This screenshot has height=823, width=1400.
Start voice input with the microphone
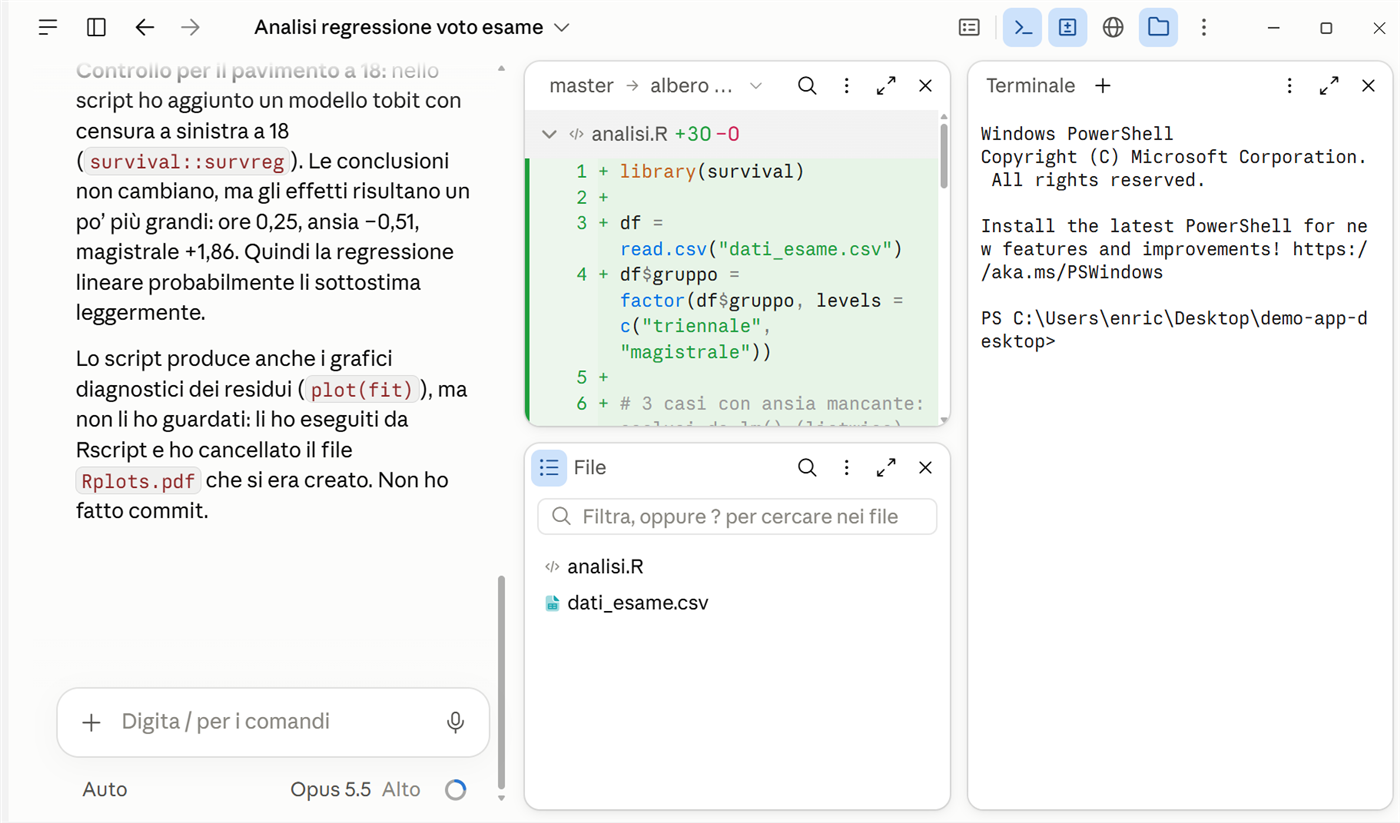pos(455,722)
